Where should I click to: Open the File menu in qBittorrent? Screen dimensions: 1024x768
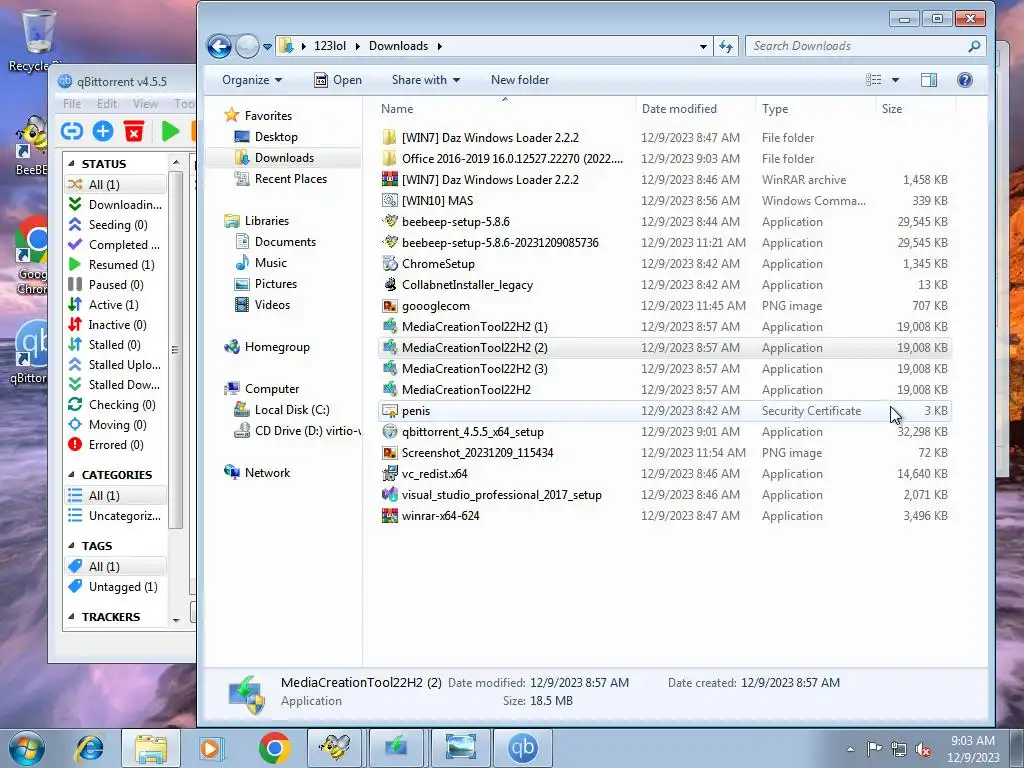72,103
